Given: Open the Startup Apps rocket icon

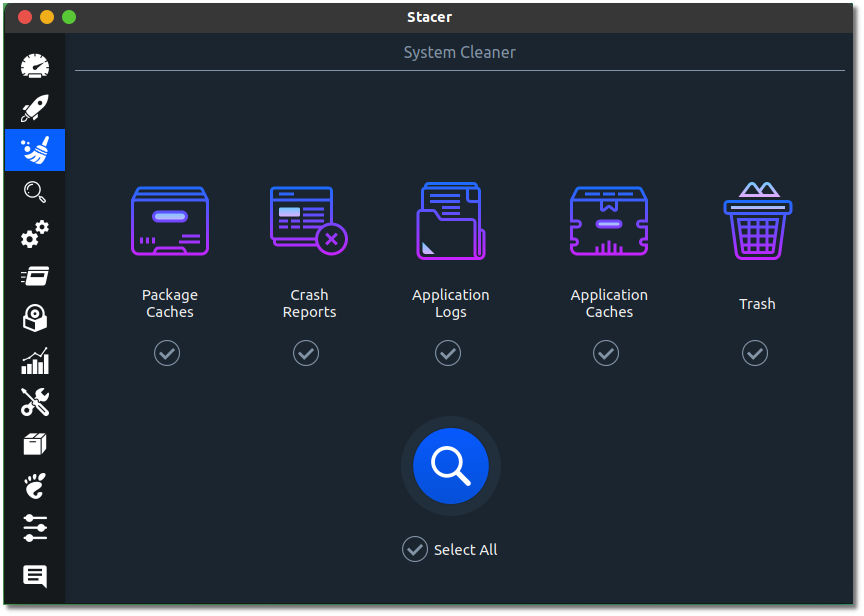Looking at the screenshot, I should click(34, 109).
